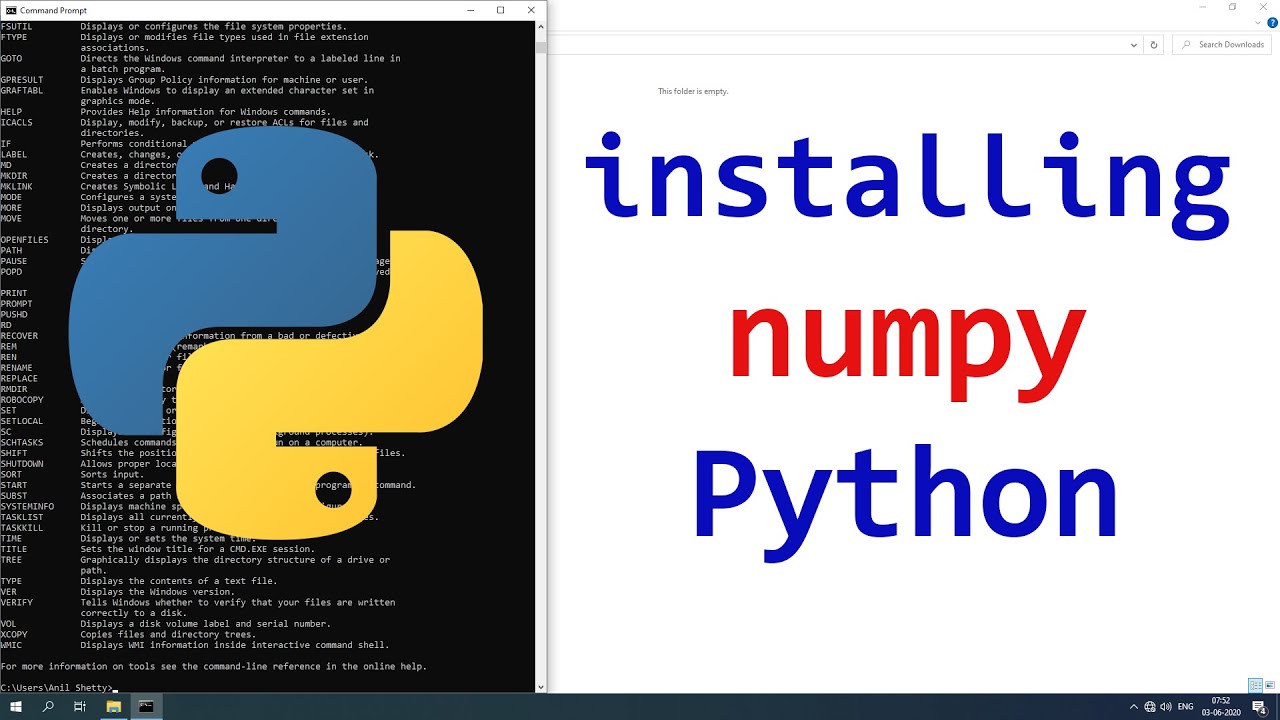Image resolution: width=1280 pixels, height=720 pixels.
Task: Click the MKLINK command name
Action: (x=17, y=187)
